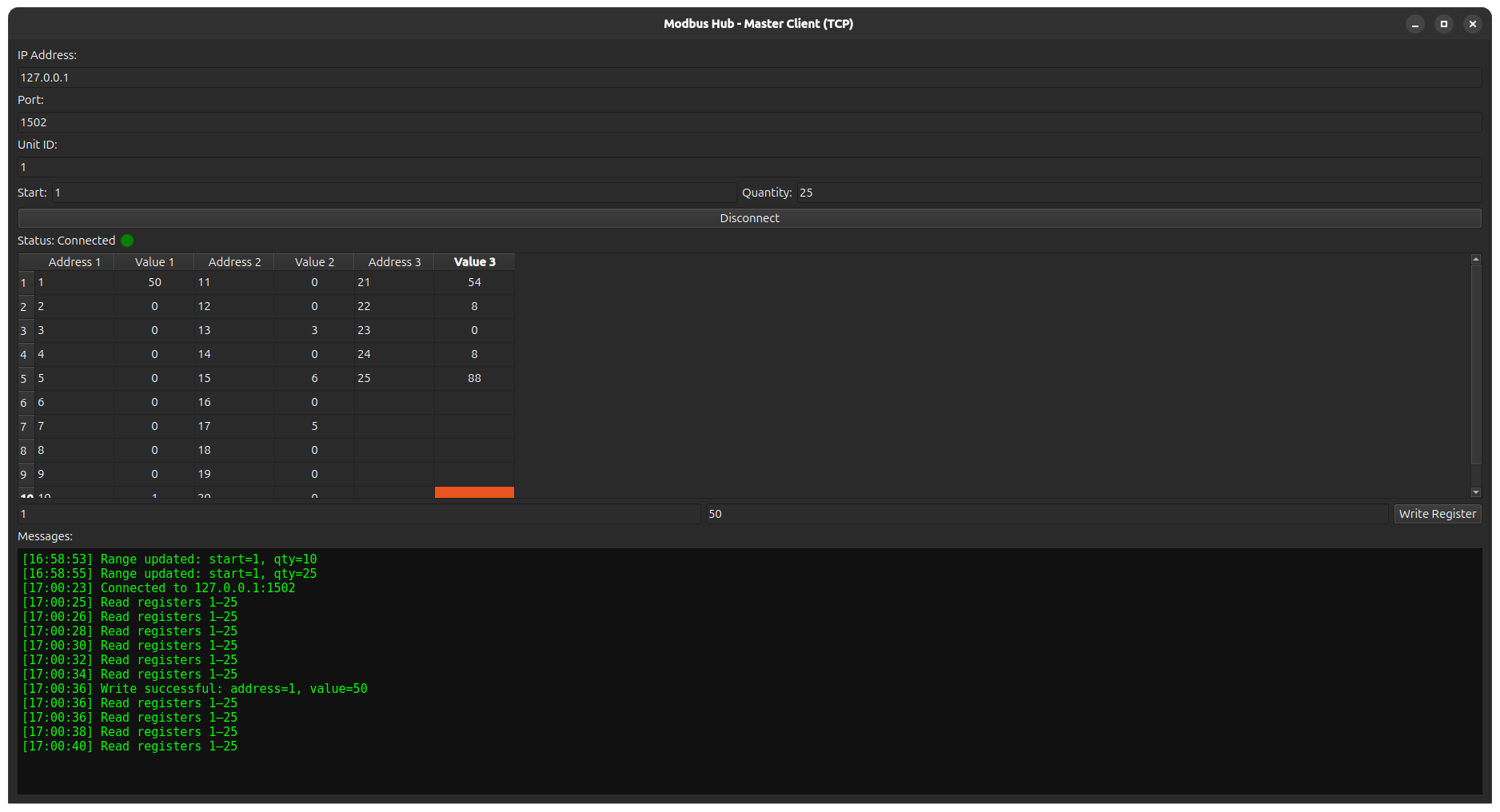Click the green connection status indicator
This screenshot has height=812, width=1500.
coord(126,240)
